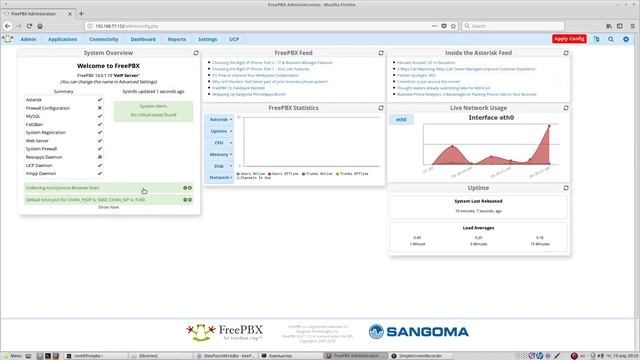The width and height of the screenshot is (640, 360).
Task: Open the Settings menu
Action: click(207, 39)
